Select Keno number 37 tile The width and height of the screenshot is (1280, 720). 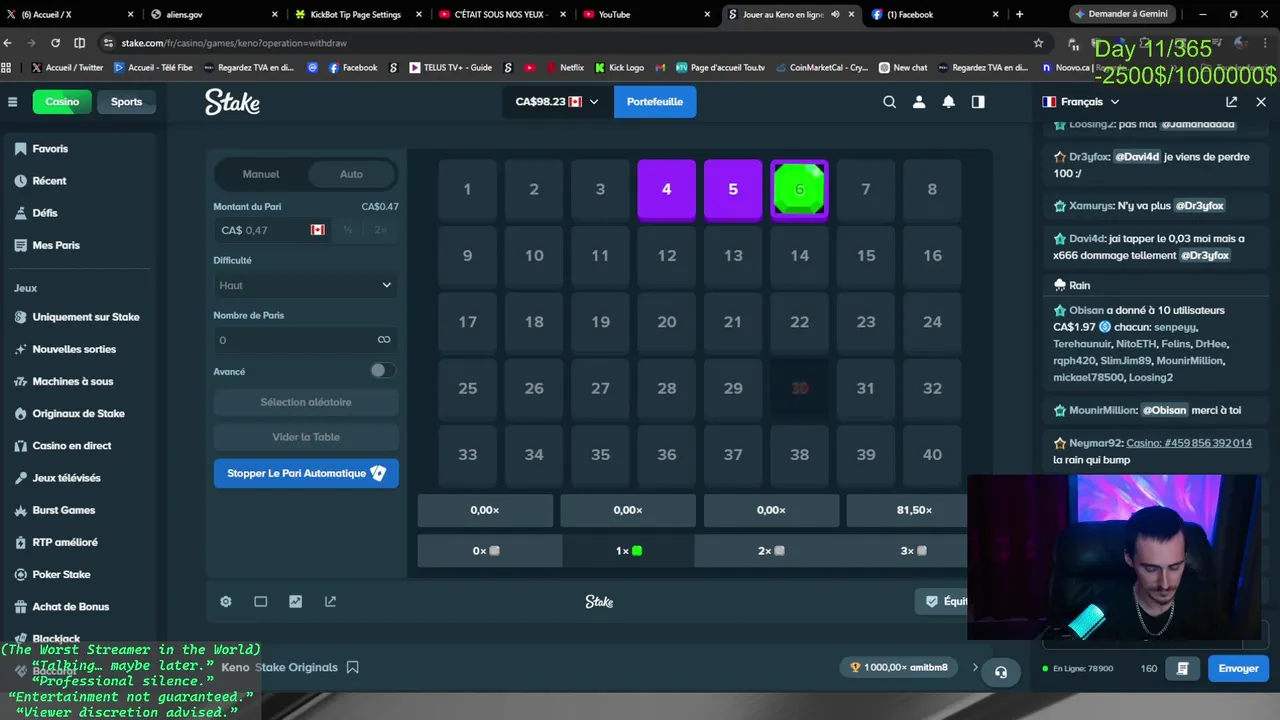(x=733, y=454)
